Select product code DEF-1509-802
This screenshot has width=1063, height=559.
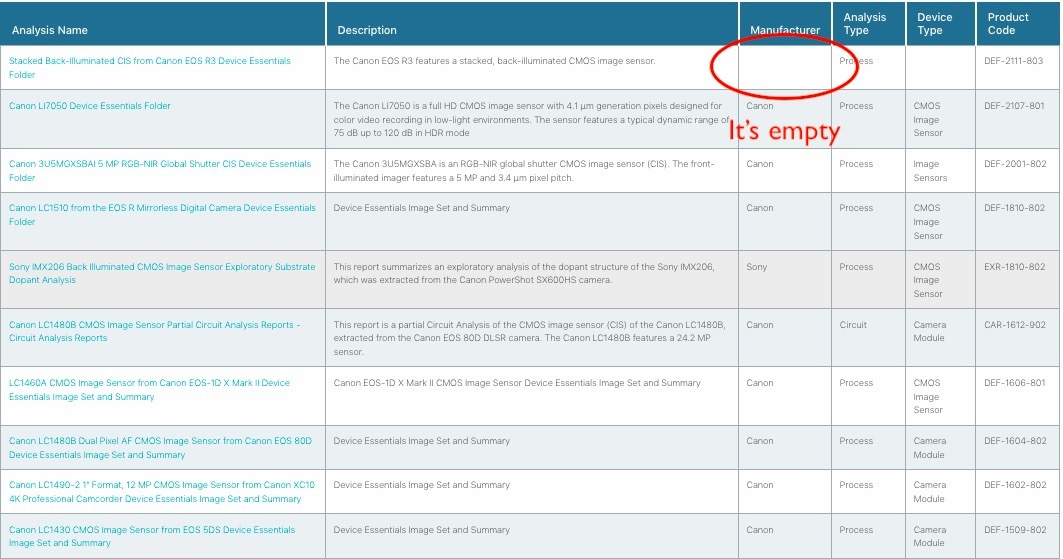pyautogui.click(x=1015, y=530)
